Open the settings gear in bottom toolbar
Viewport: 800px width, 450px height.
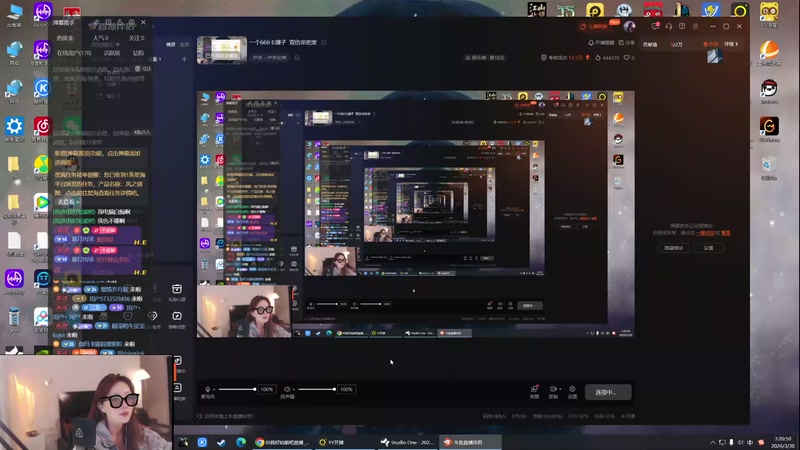(x=572, y=389)
